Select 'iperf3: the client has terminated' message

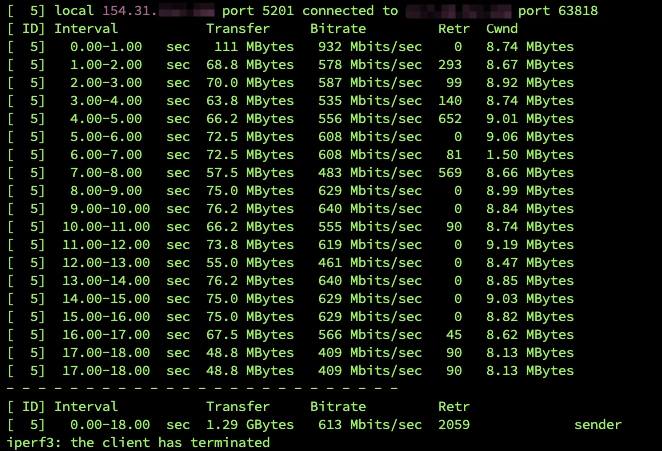[138, 443]
